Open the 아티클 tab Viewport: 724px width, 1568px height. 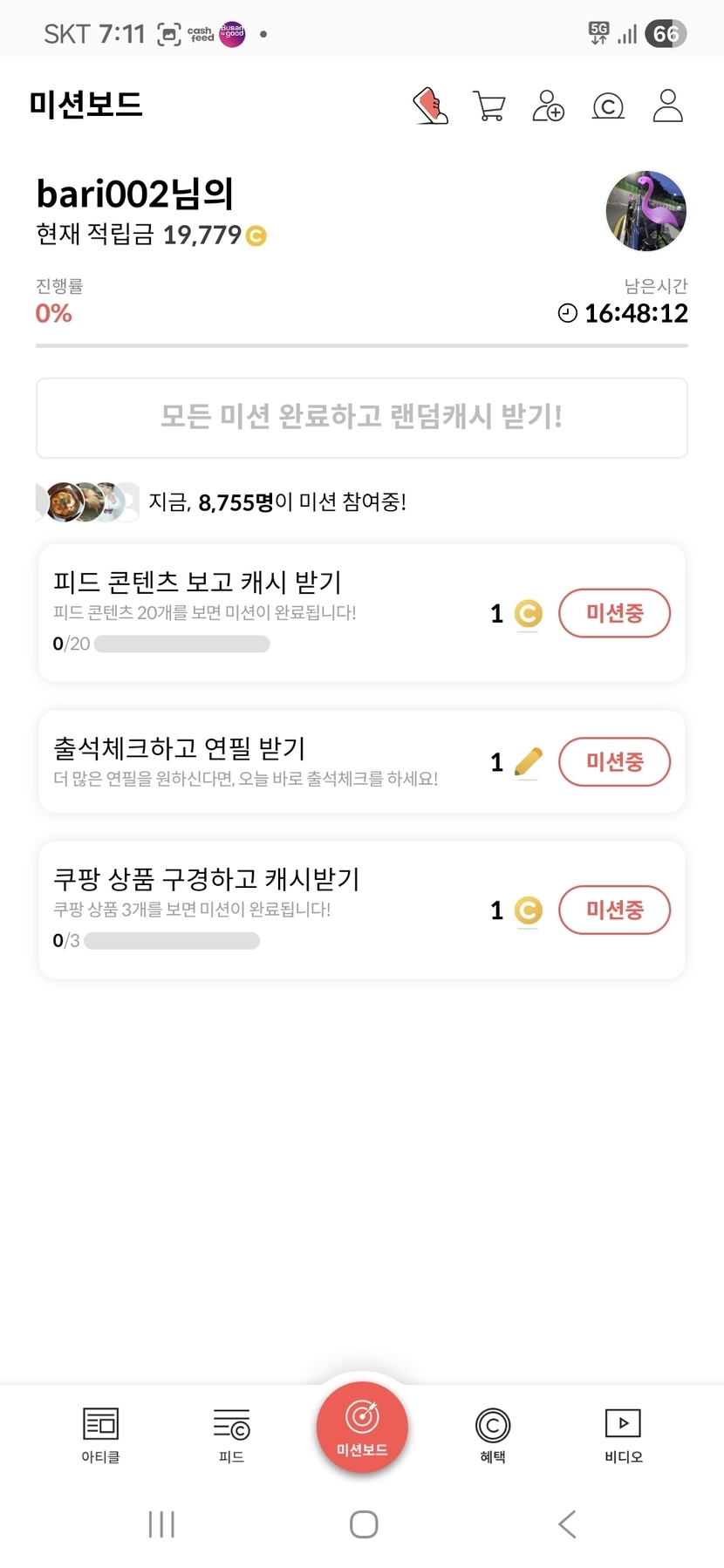coord(100,1435)
